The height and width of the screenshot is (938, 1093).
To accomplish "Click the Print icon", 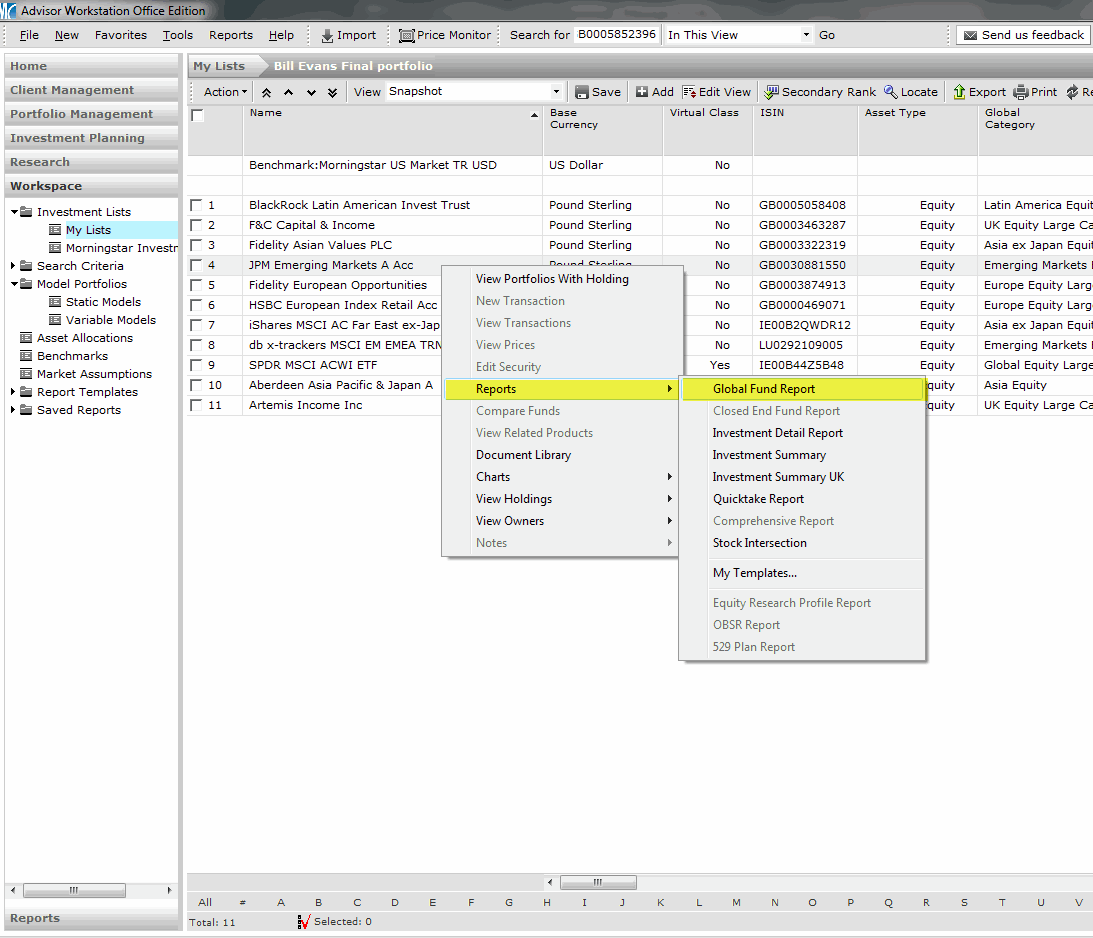I will [x=1021, y=92].
